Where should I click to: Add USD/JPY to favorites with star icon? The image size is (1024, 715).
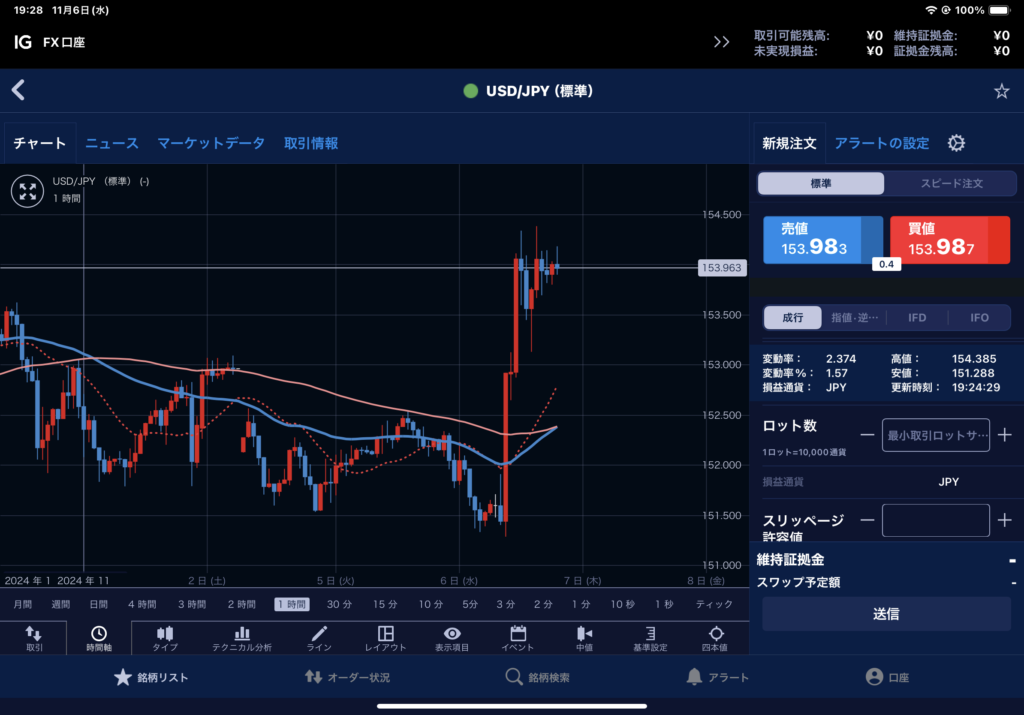click(1001, 91)
